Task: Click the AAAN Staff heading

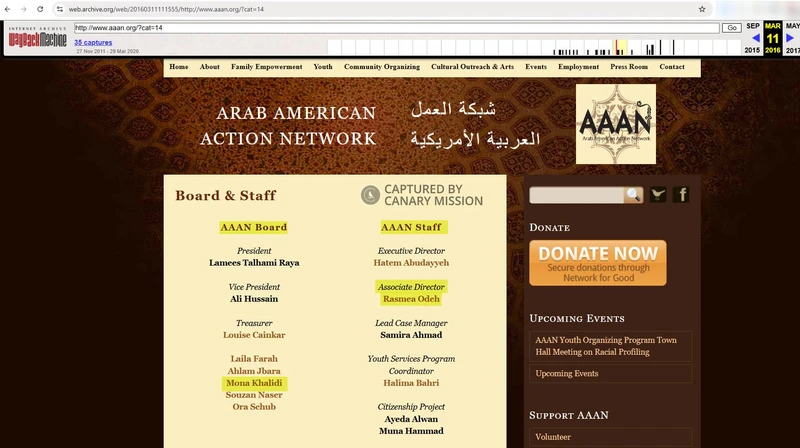Action: click(411, 227)
